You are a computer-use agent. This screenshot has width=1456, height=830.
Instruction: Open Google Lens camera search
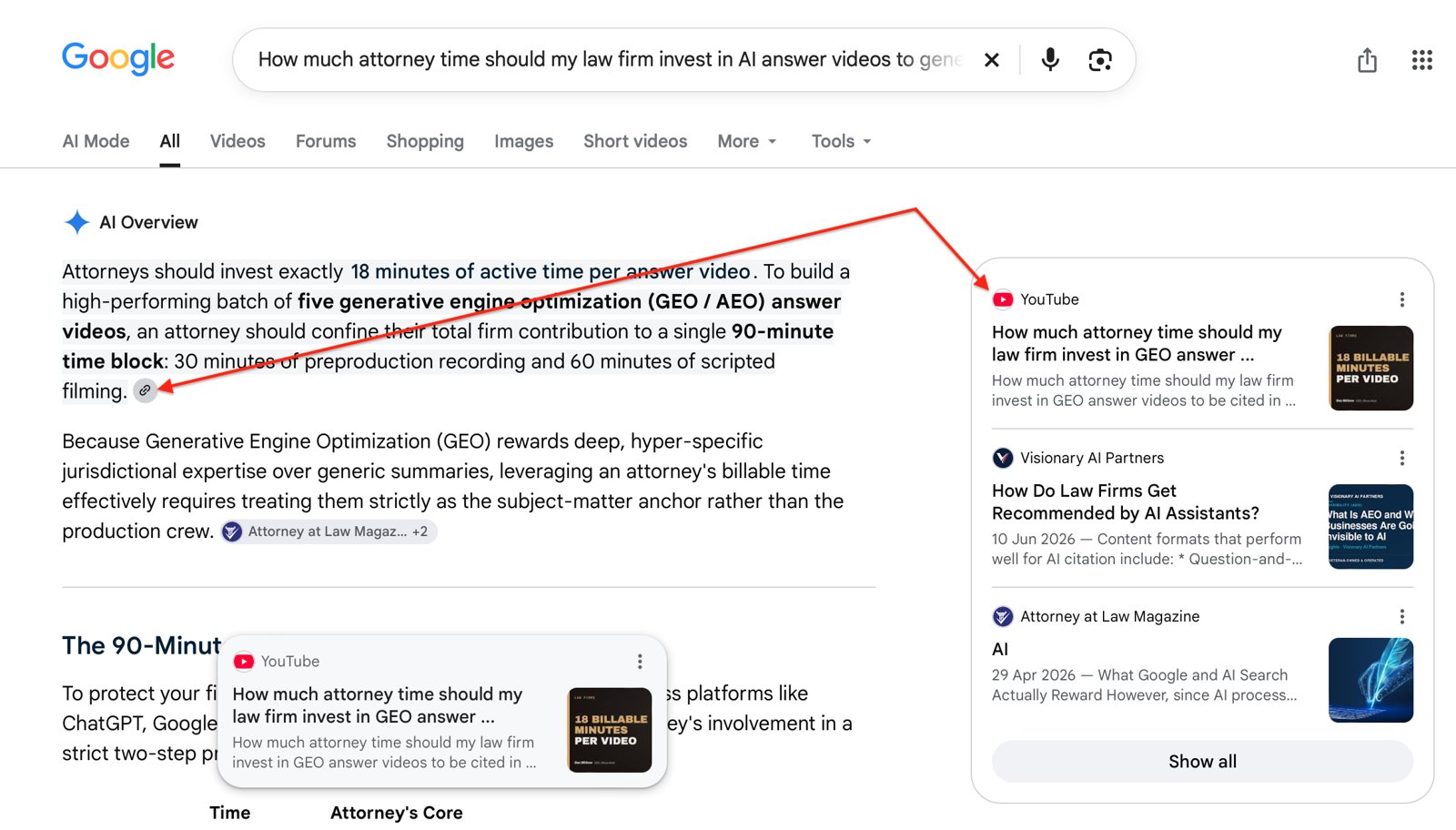1100,60
